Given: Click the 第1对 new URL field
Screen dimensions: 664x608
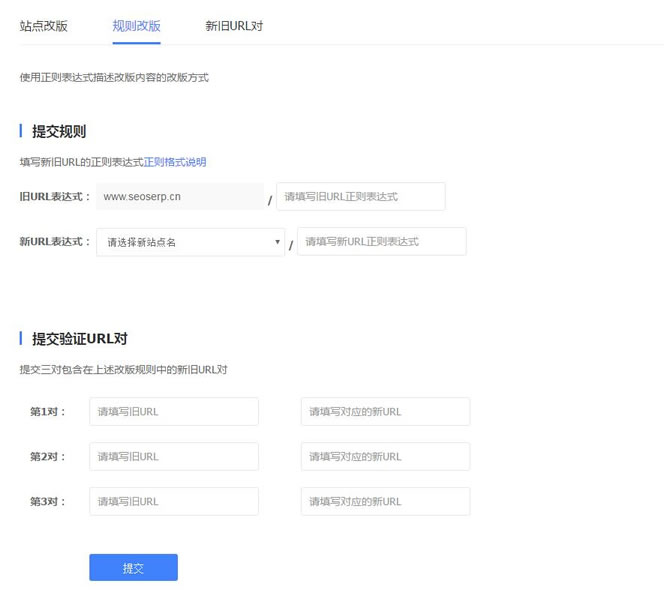Looking at the screenshot, I should click(385, 412).
